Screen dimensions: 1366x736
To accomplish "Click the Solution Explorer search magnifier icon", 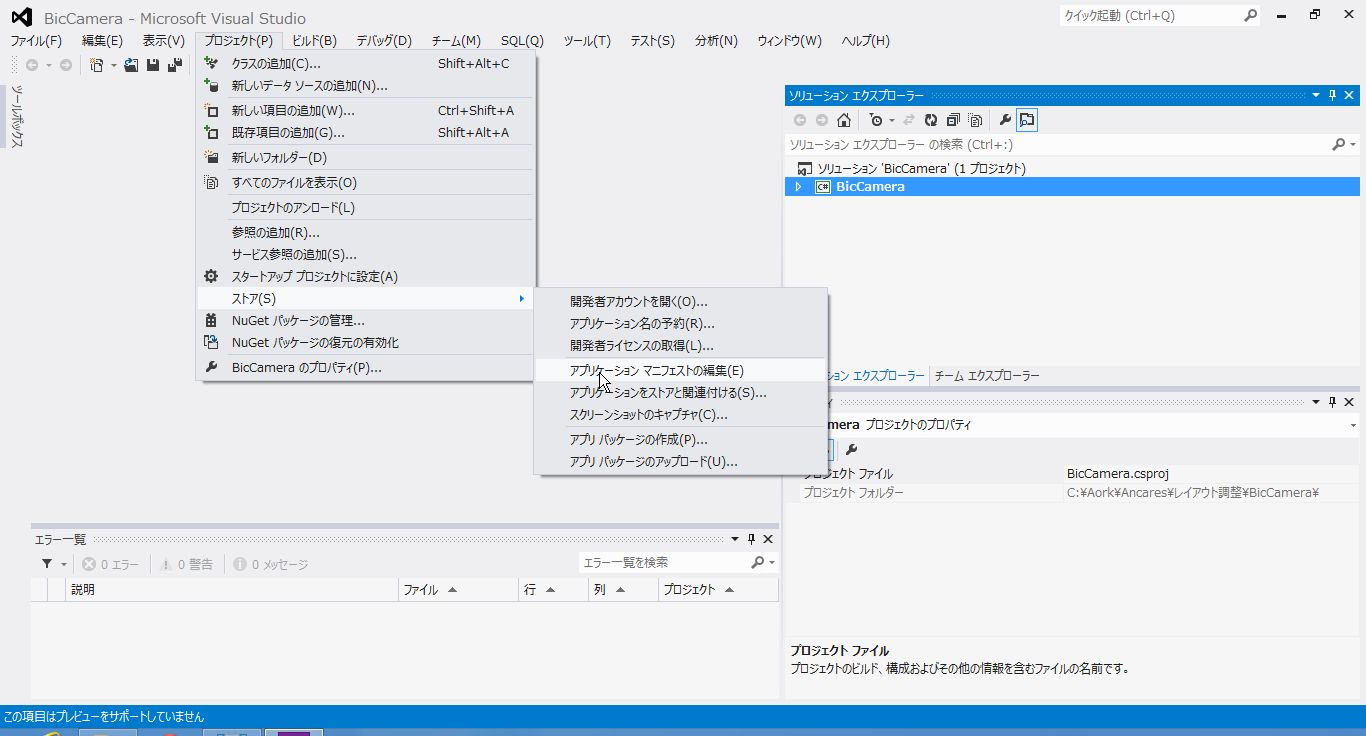I will (1339, 145).
